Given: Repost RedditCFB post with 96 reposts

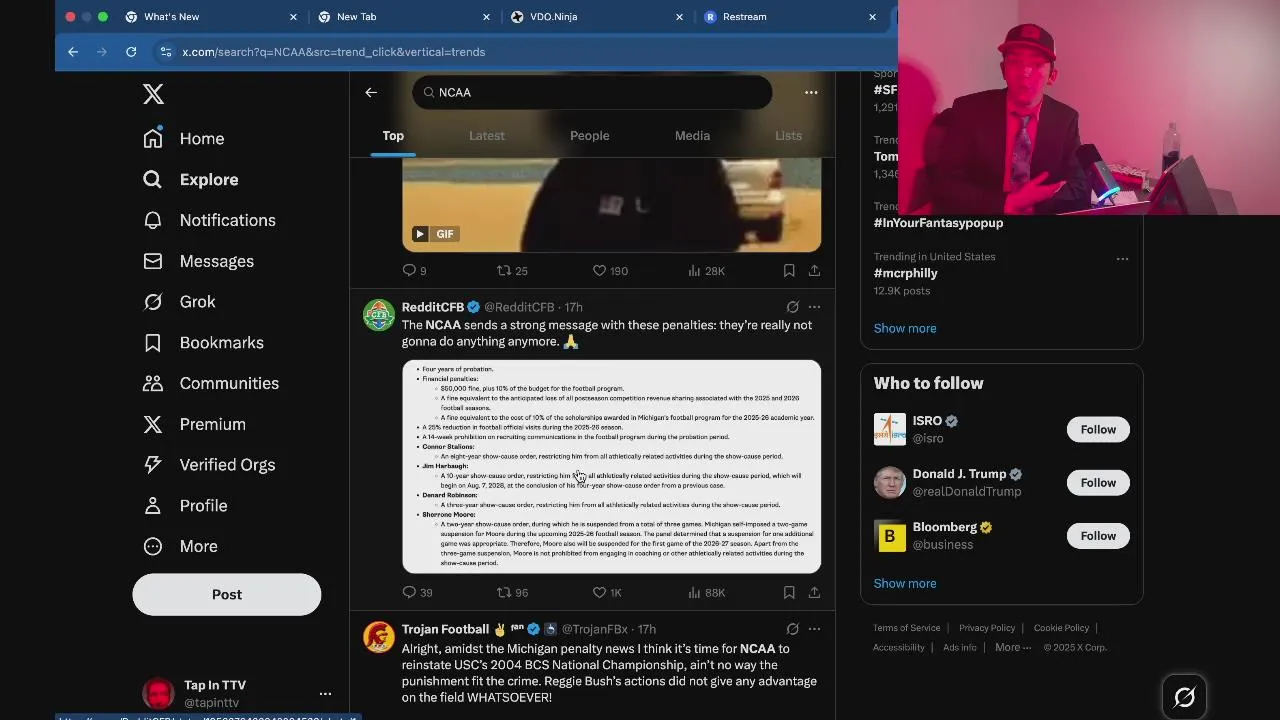Looking at the screenshot, I should click(512, 593).
